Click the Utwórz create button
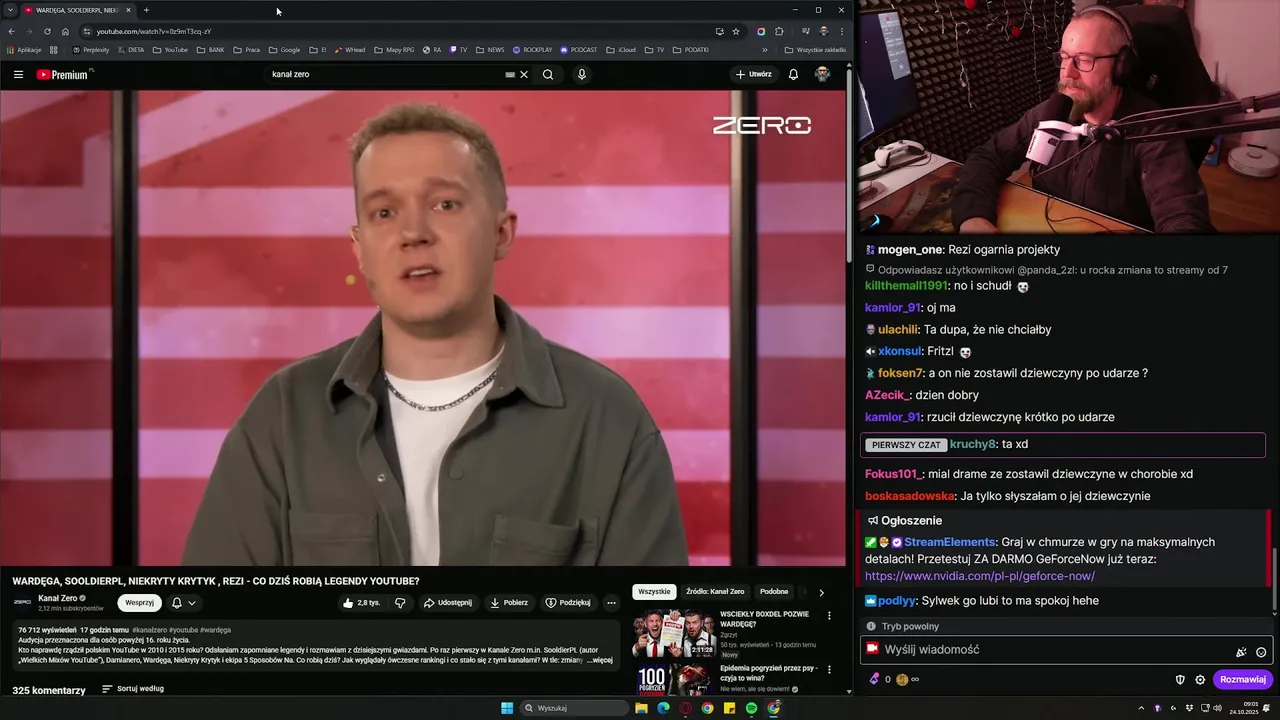 [754, 74]
